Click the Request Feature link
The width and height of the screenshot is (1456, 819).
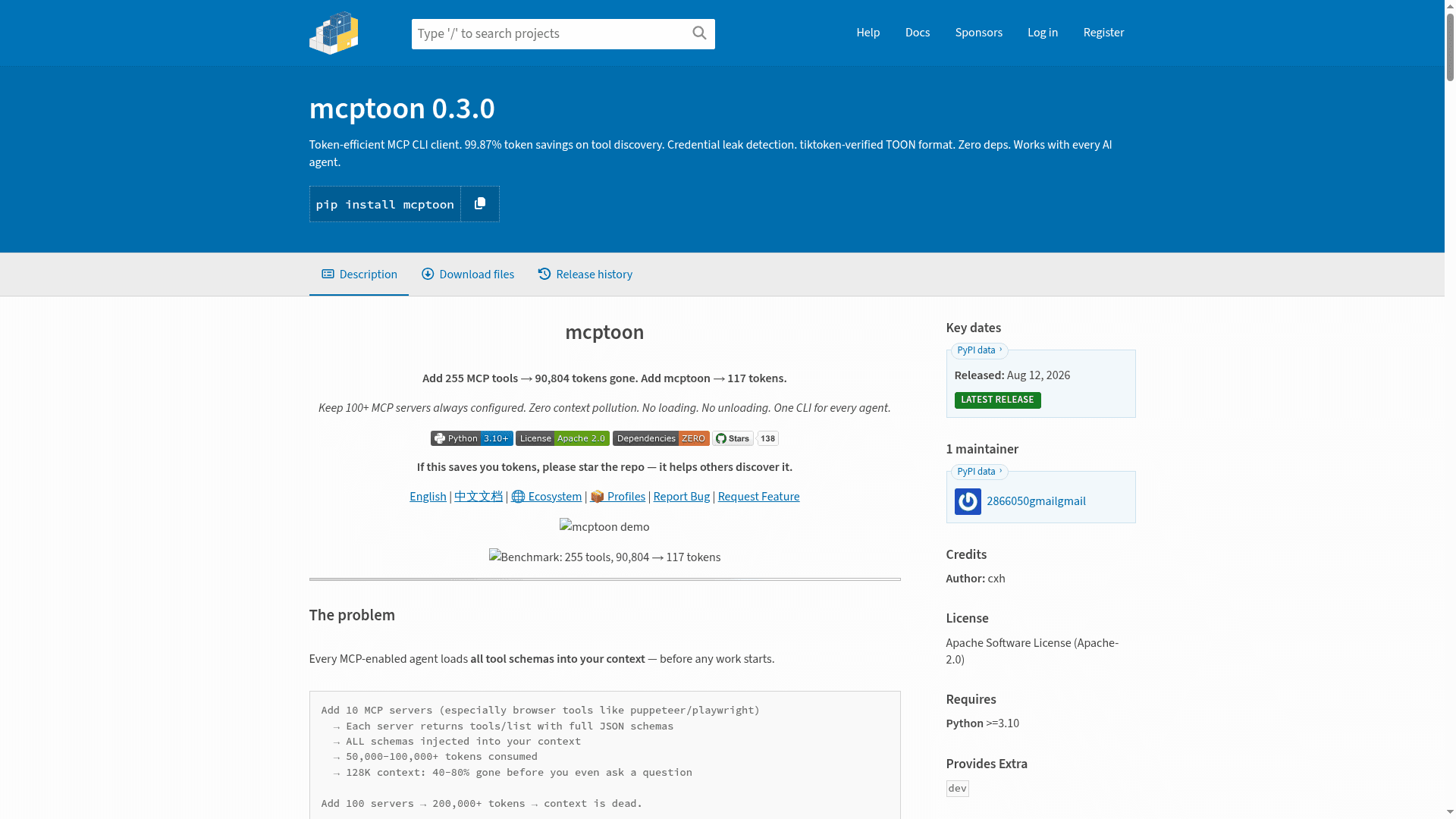[x=758, y=497]
